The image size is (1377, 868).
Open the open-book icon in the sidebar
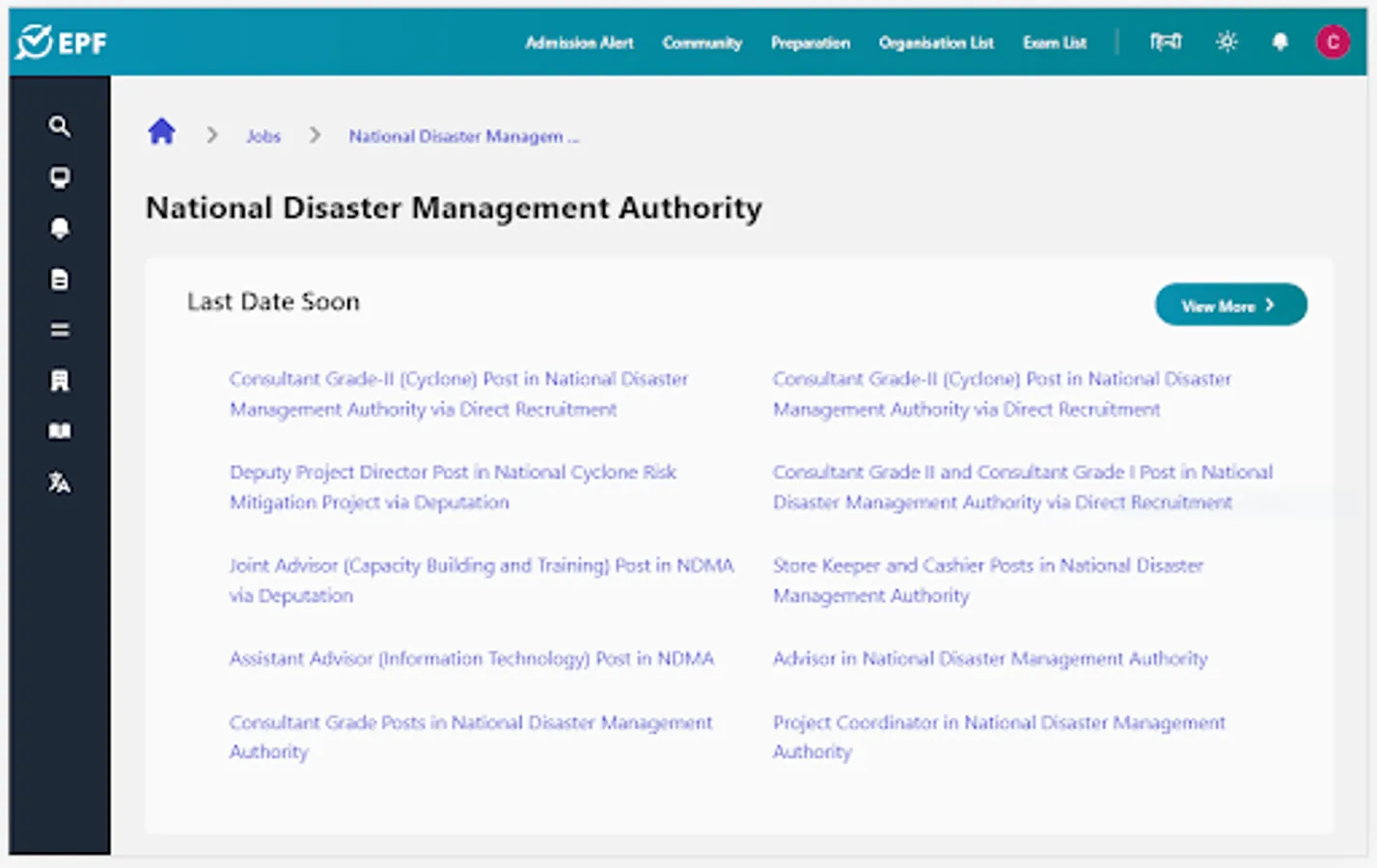[60, 431]
